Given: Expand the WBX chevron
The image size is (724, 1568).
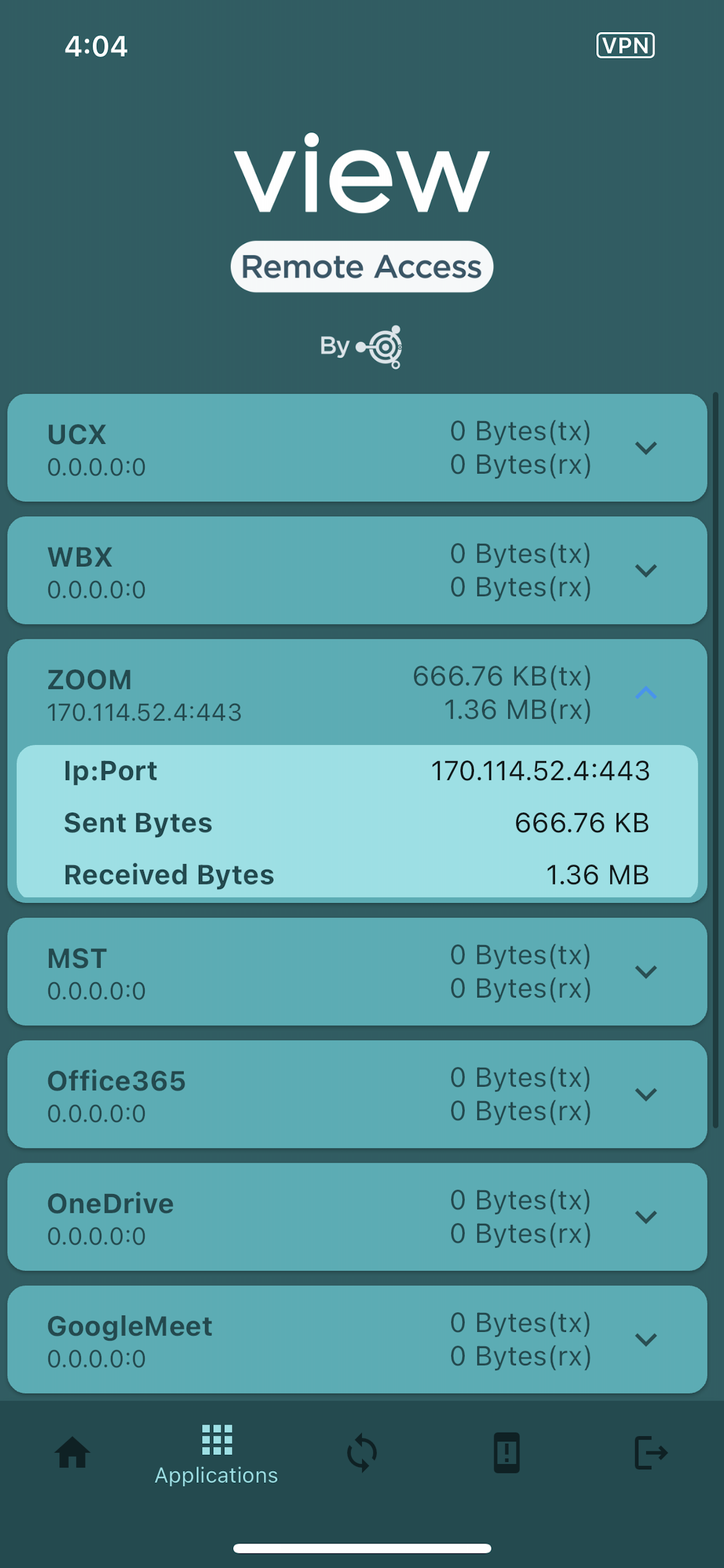Looking at the screenshot, I should (x=645, y=570).
